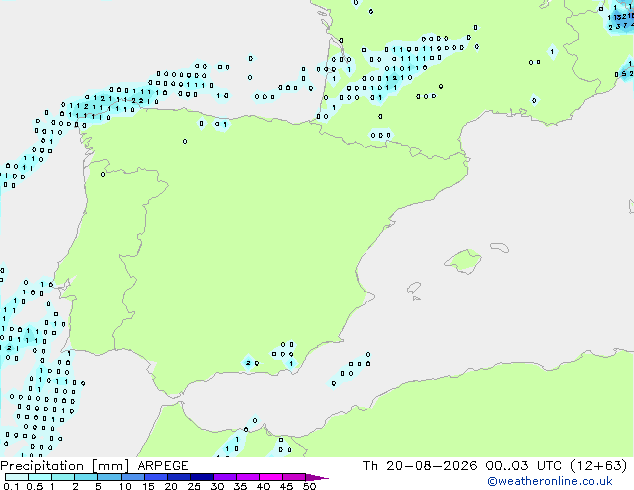This screenshot has width=634, height=490.
Task: Click the 40–45 mm magenta swatch
Action: point(271,477)
